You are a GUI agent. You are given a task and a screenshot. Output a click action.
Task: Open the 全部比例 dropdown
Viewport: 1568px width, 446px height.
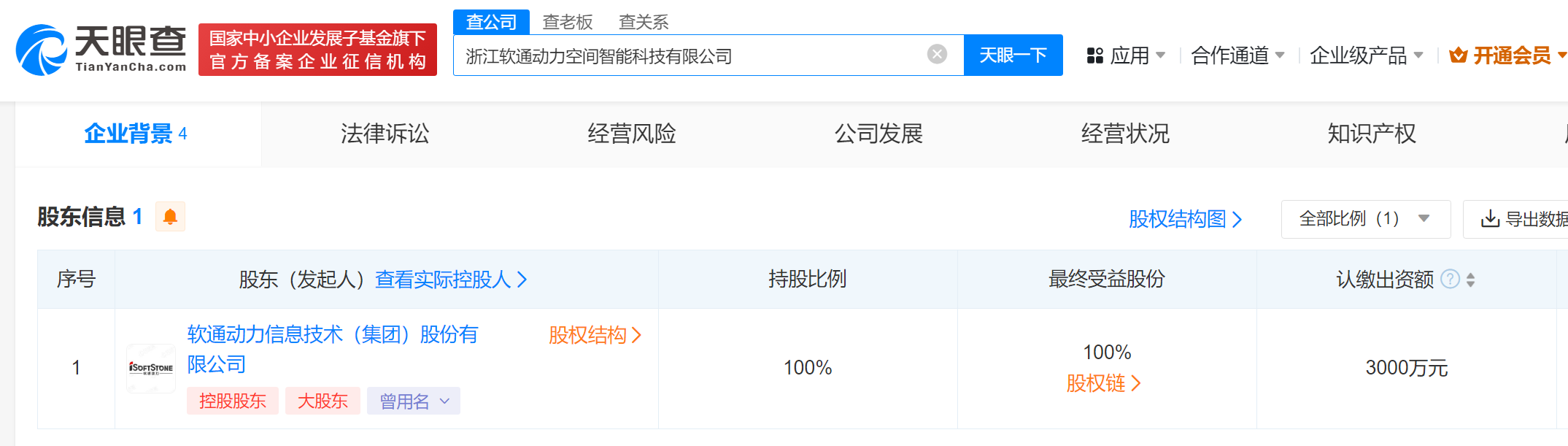click(x=1364, y=219)
